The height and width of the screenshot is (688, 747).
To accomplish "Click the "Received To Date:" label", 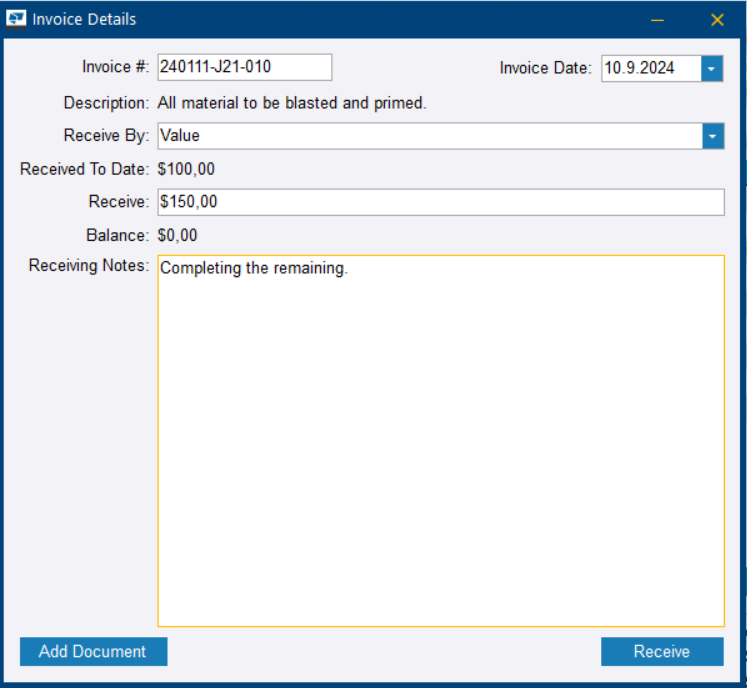I will pyautogui.click(x=85, y=169).
